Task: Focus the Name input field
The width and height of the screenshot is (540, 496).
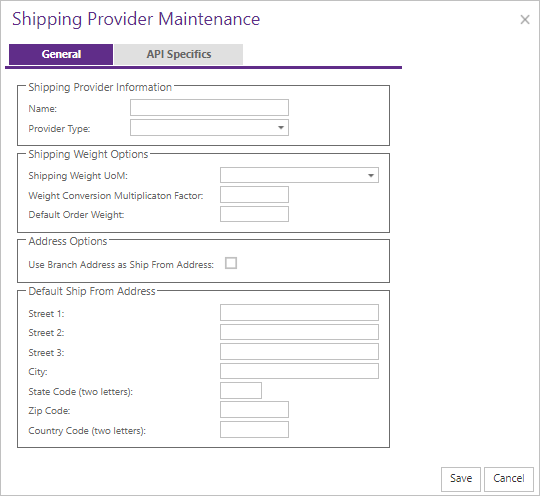Action: pos(209,108)
